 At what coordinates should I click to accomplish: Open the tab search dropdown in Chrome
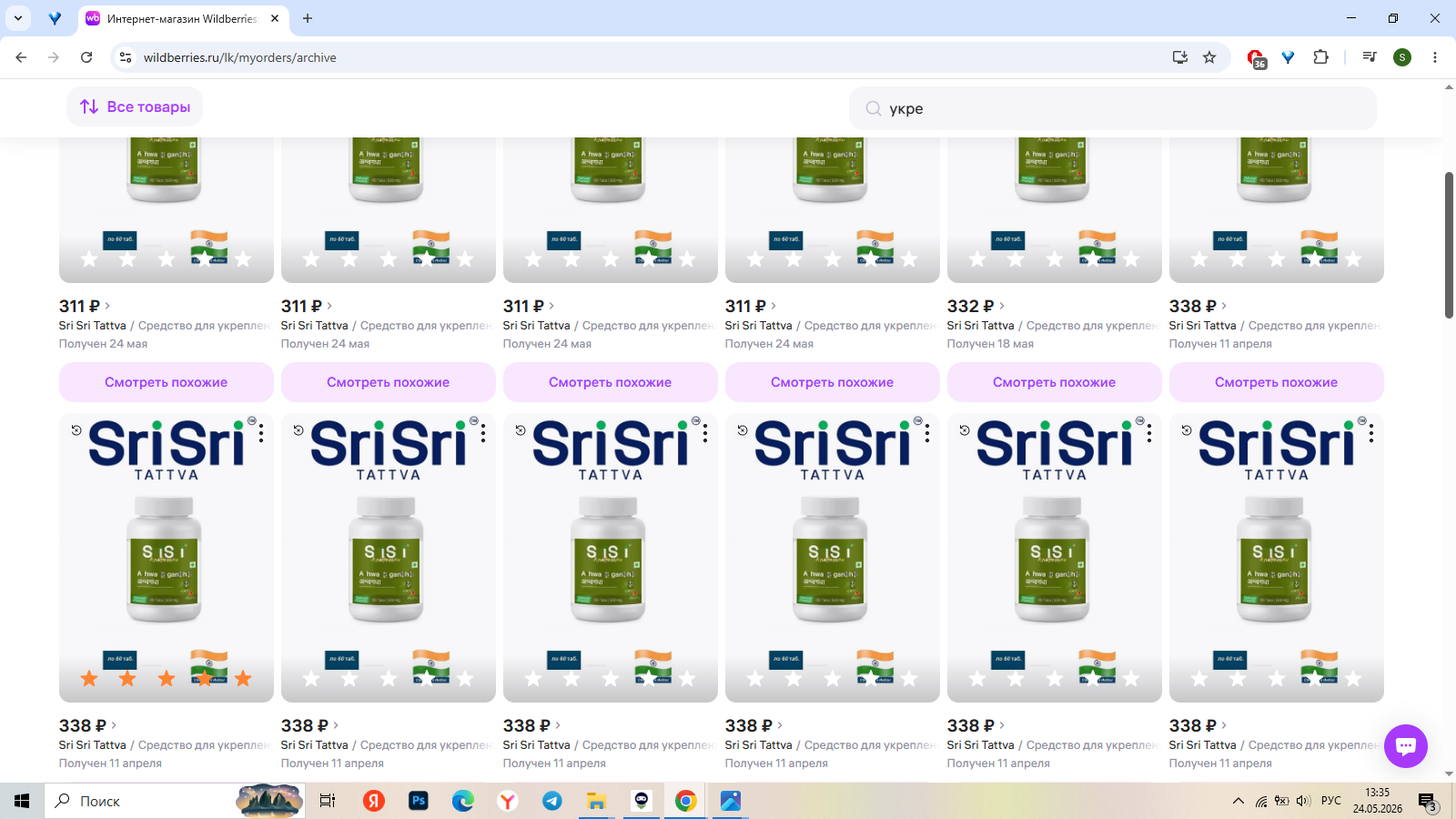pos(18,18)
